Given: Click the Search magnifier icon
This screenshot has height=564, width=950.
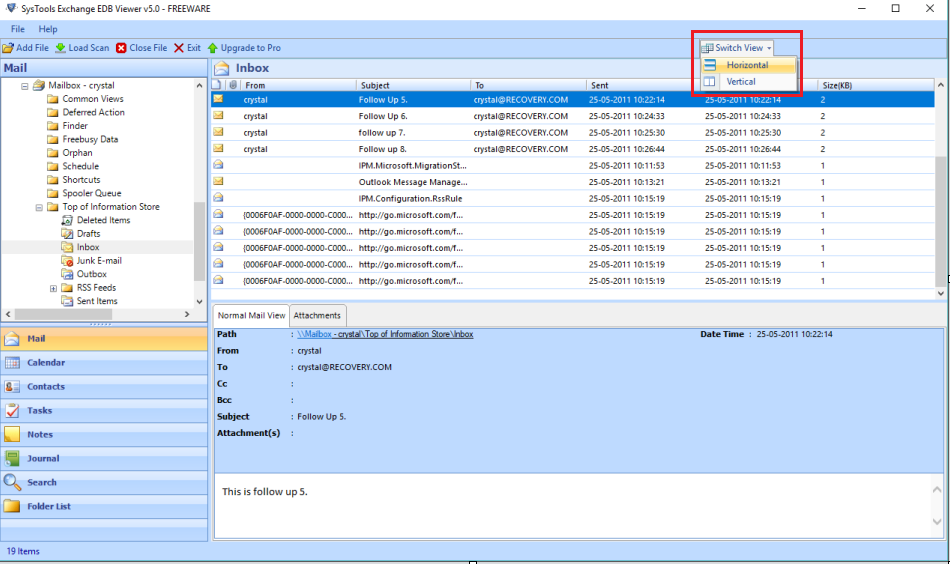Looking at the screenshot, I should click(12, 482).
